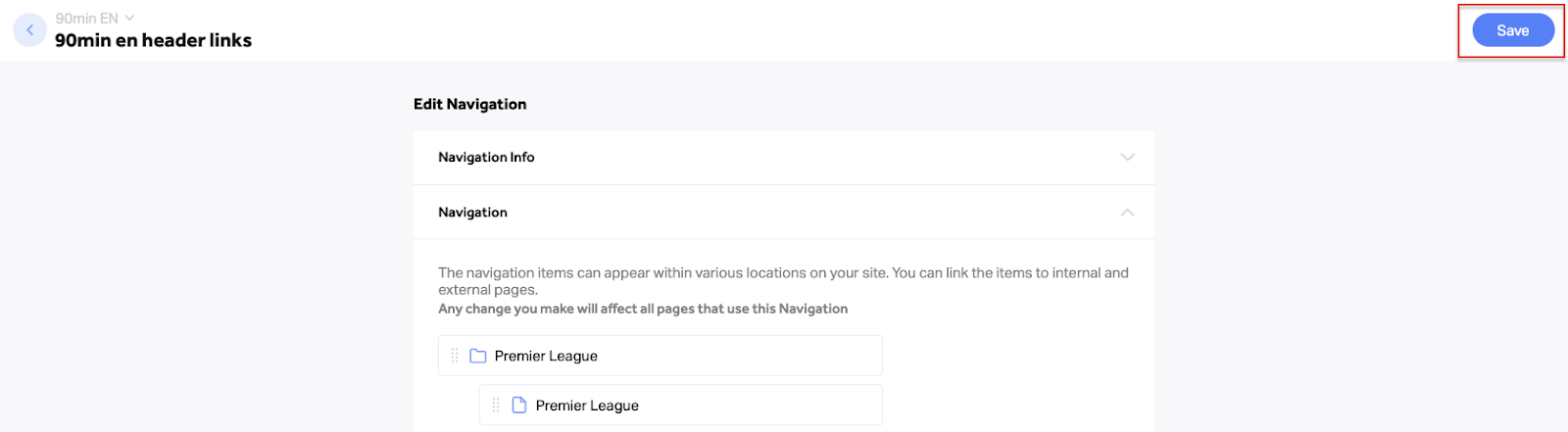Click empty space inside nested page row

pyautogui.click(x=764, y=405)
